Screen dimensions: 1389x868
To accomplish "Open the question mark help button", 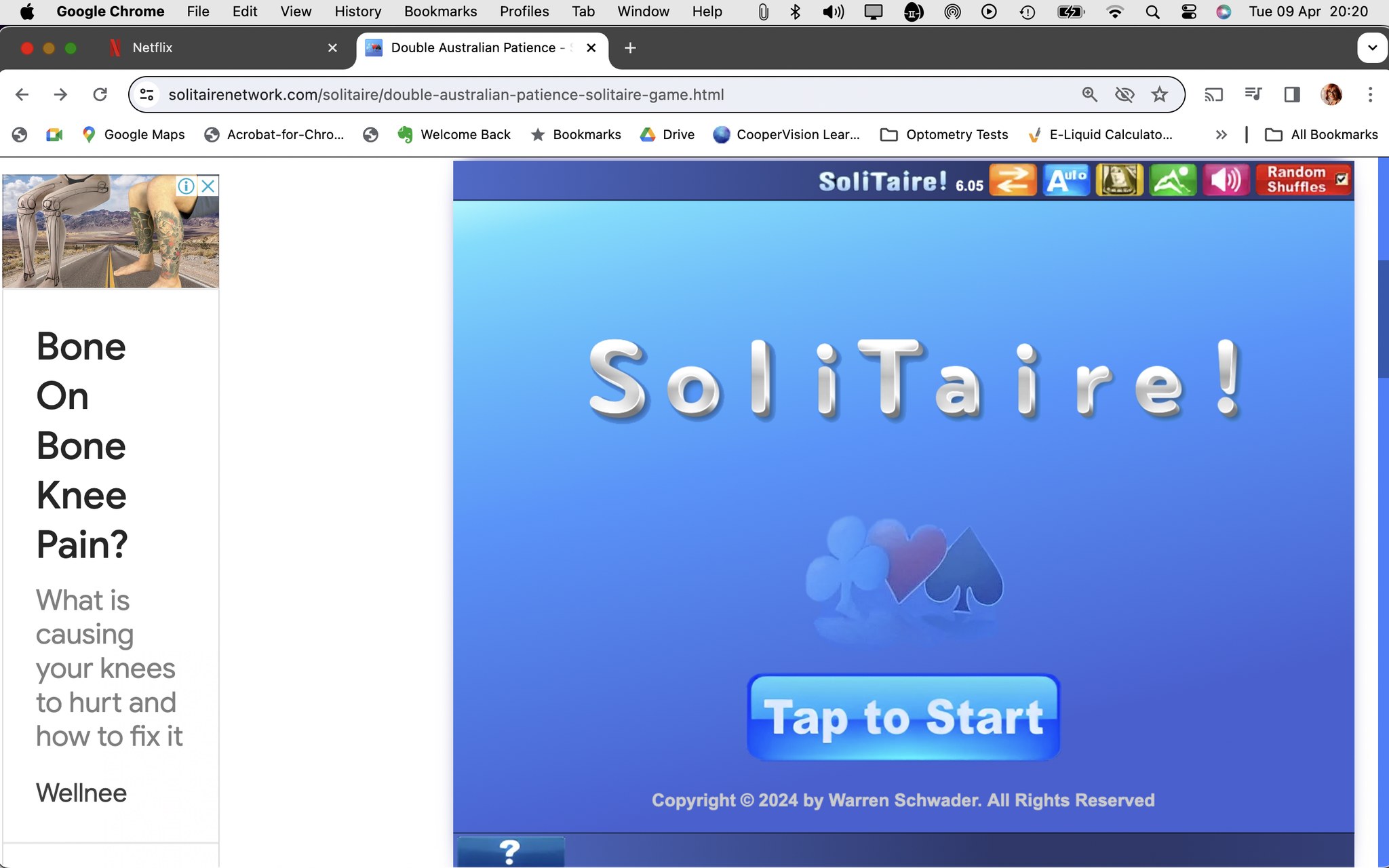I will [510, 852].
